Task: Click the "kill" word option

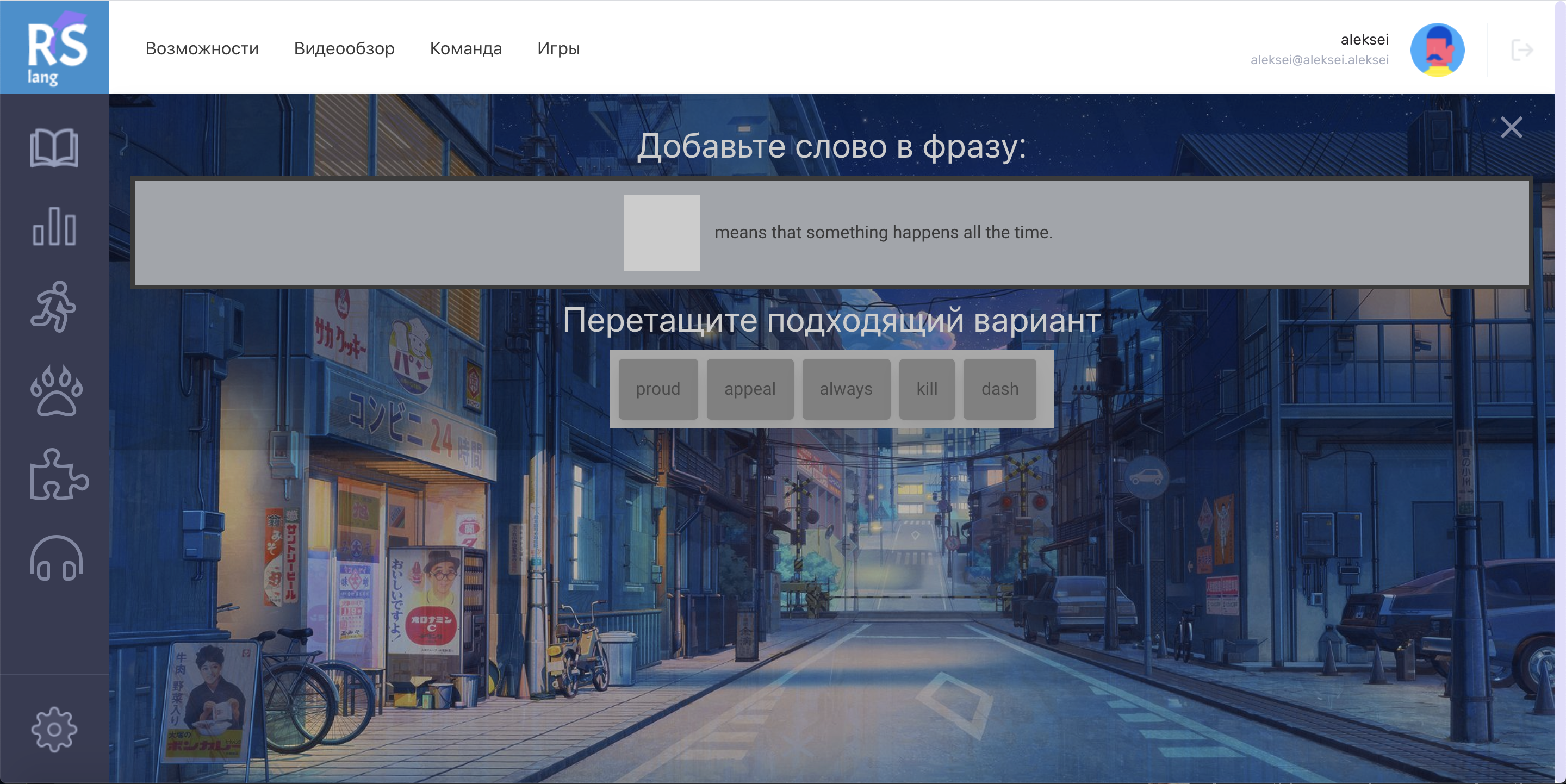Action: click(x=927, y=389)
